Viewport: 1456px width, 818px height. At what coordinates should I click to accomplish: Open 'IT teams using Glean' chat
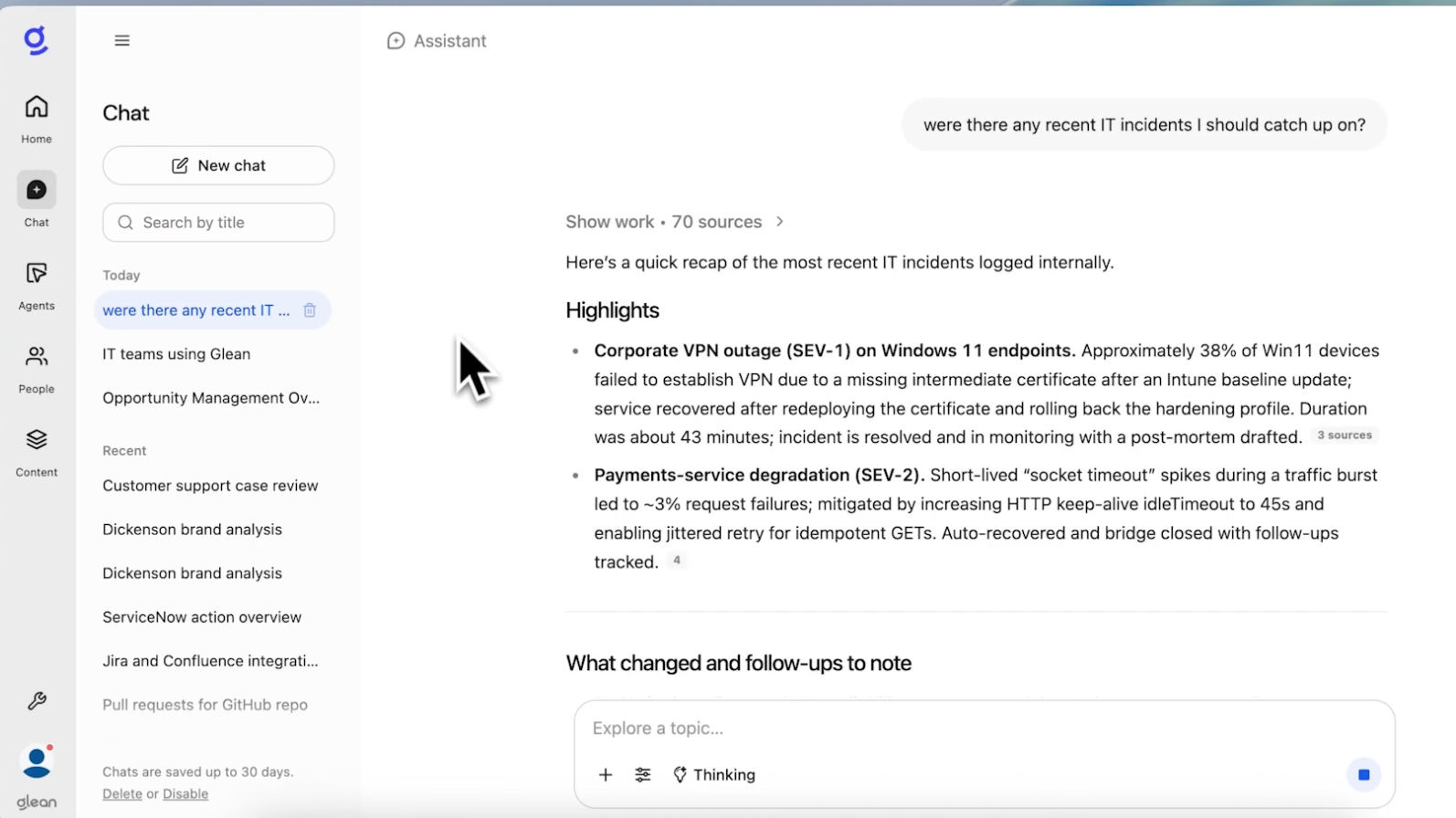[176, 354]
